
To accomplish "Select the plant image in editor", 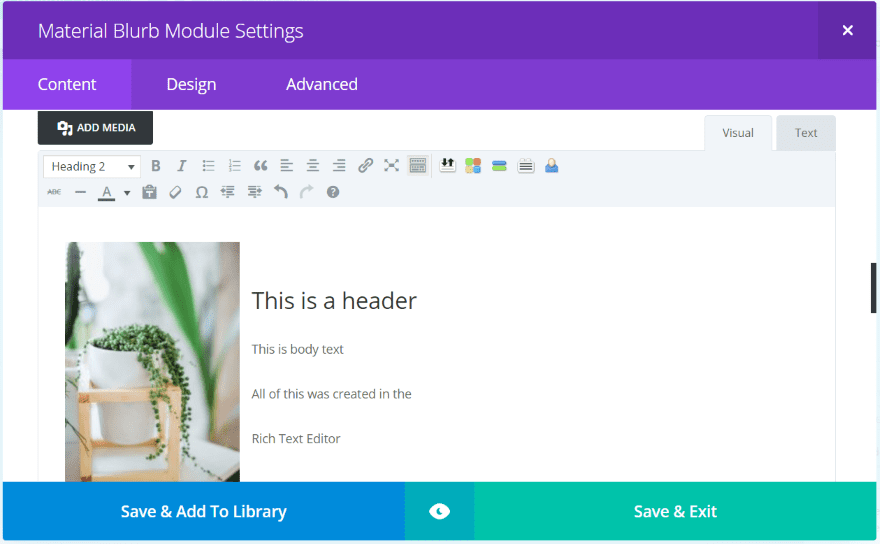I will tap(152, 362).
